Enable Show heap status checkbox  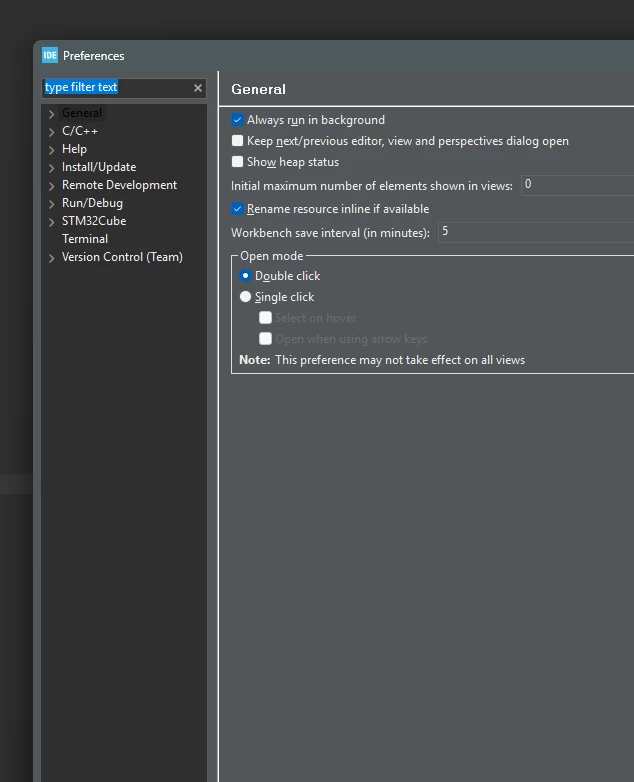237,162
